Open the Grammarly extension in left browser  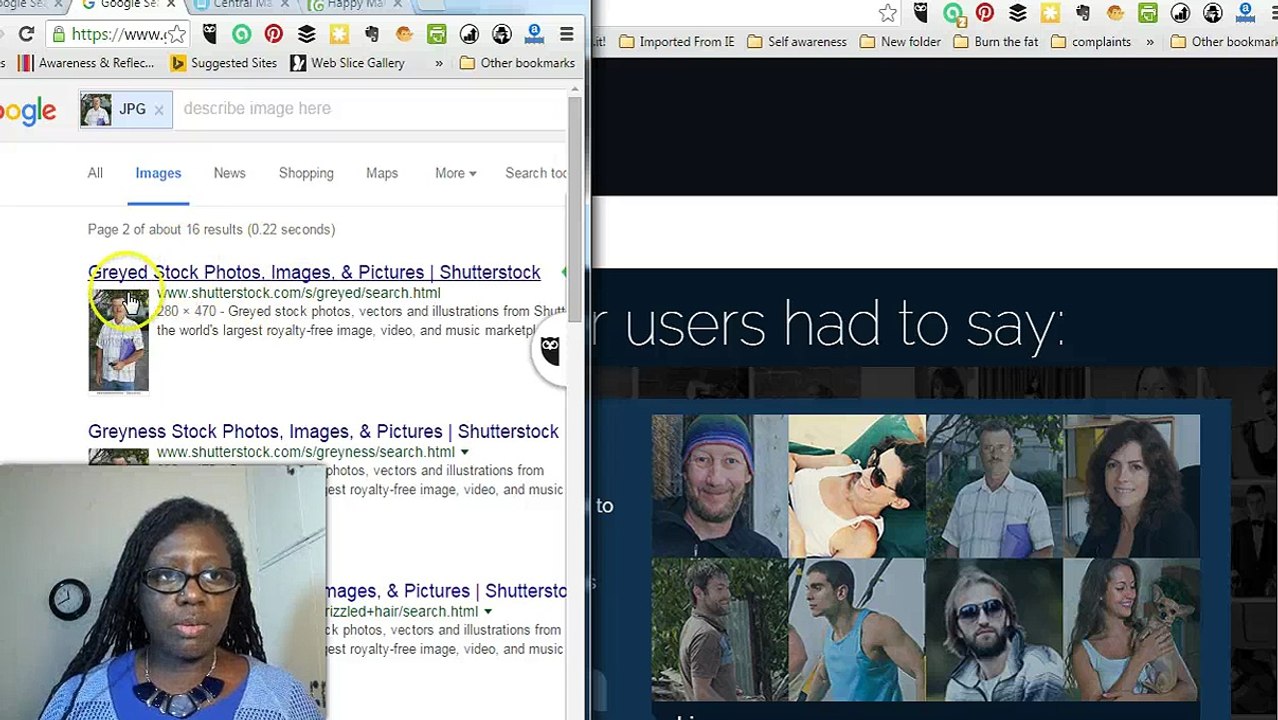pos(241,34)
